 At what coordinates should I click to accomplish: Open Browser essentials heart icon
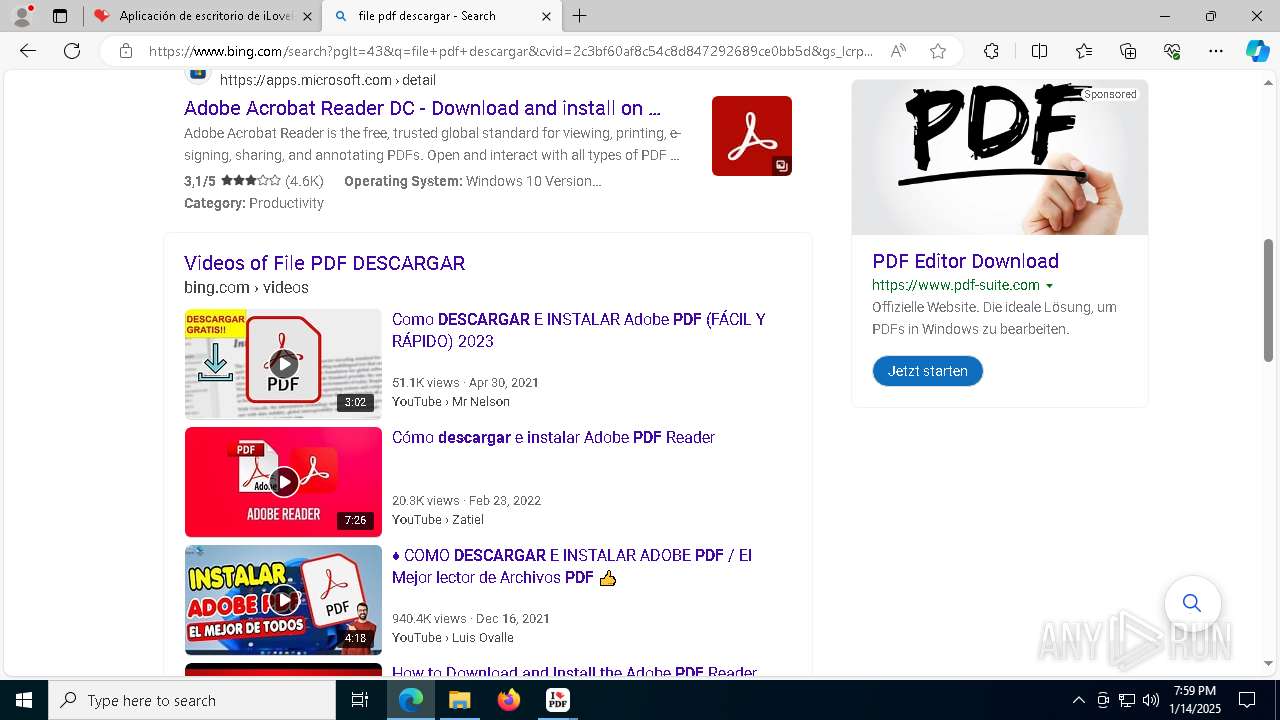[x=1172, y=51]
